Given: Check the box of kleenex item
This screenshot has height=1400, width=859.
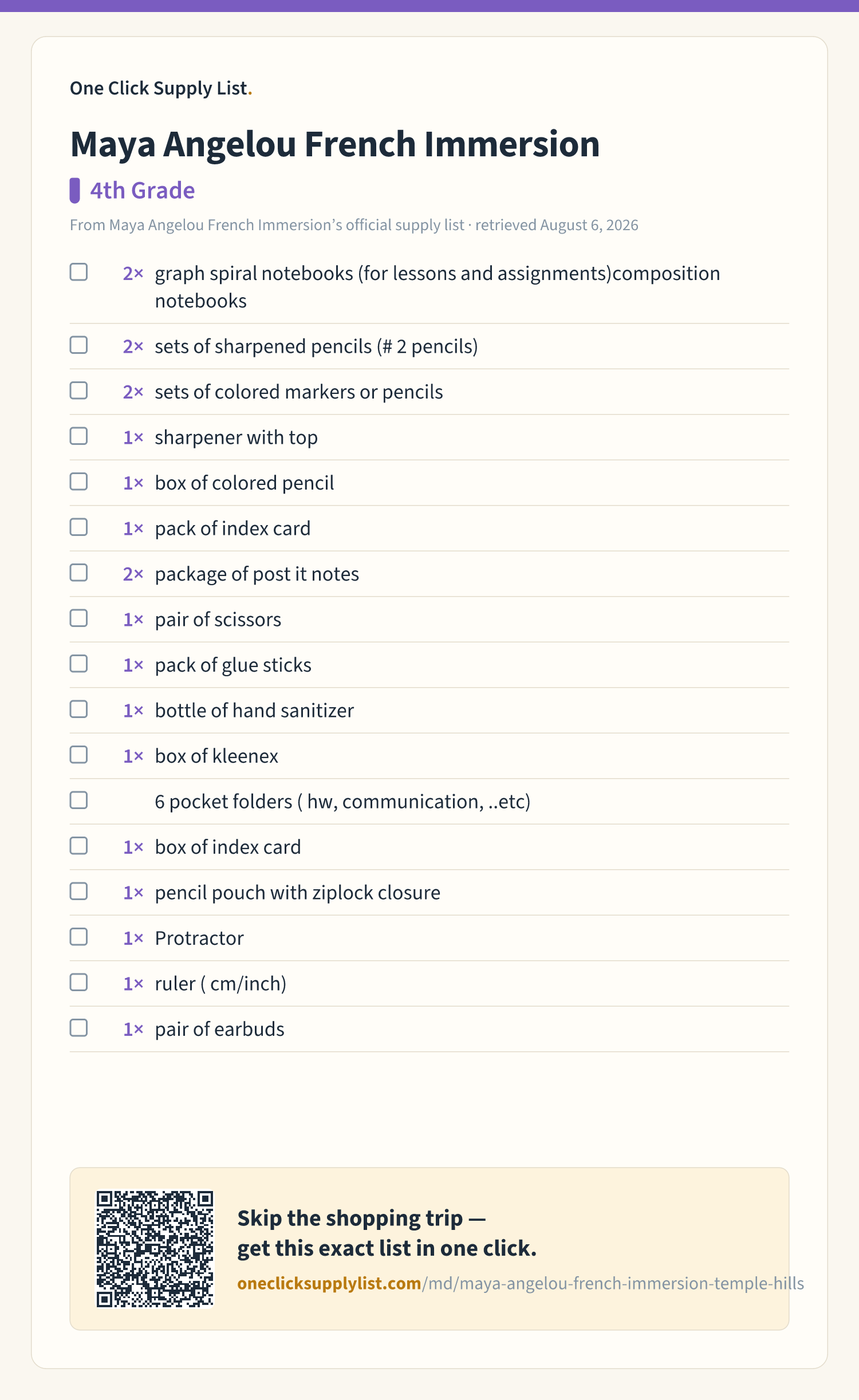Looking at the screenshot, I should pyautogui.click(x=78, y=755).
